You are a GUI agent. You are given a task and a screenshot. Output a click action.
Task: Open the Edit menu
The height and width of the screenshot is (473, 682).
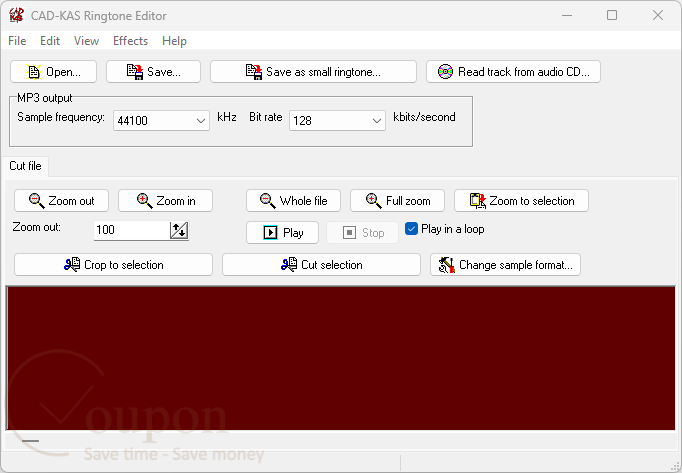click(x=50, y=41)
